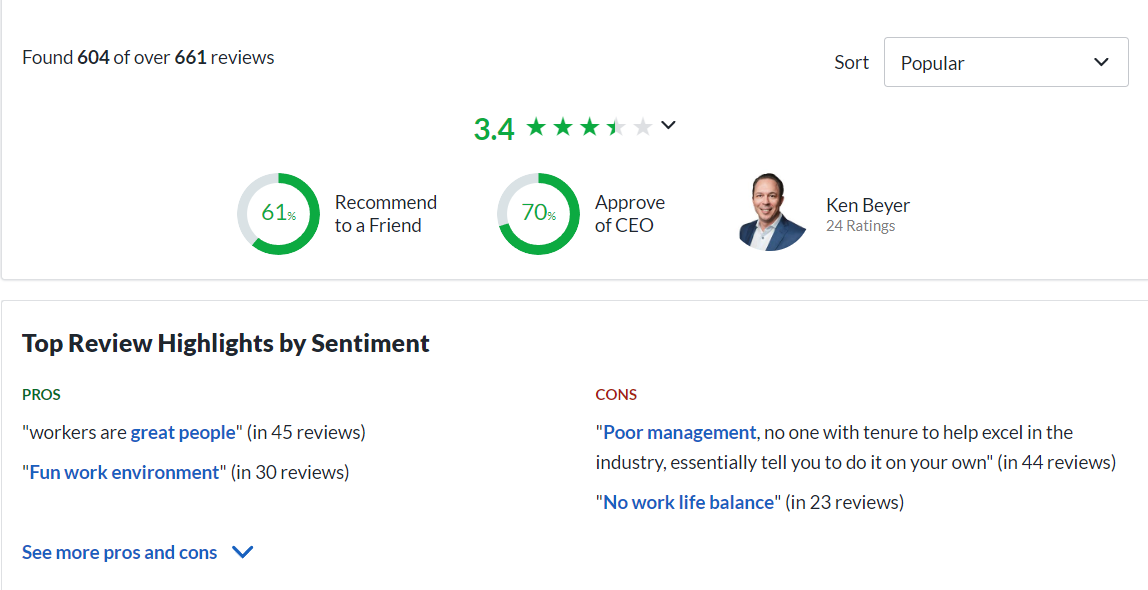The width and height of the screenshot is (1148, 590).
Task: Expand the chevron next to See more pros and cons
Action: click(x=242, y=552)
